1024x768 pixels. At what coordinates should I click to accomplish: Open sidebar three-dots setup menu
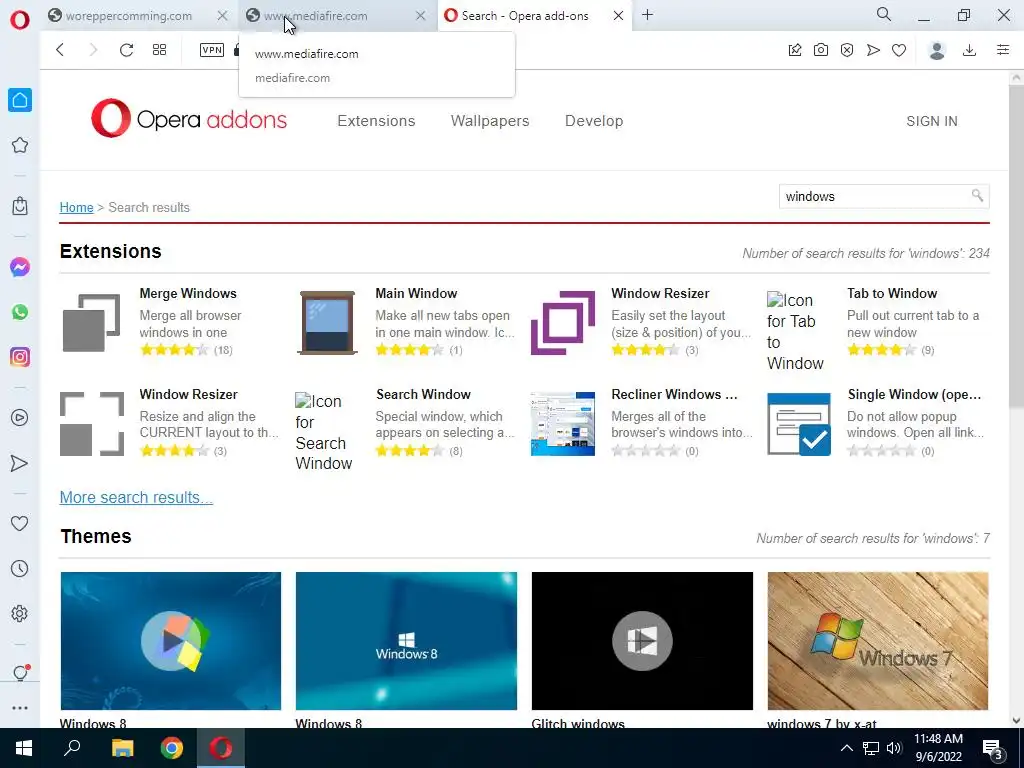pyautogui.click(x=20, y=708)
